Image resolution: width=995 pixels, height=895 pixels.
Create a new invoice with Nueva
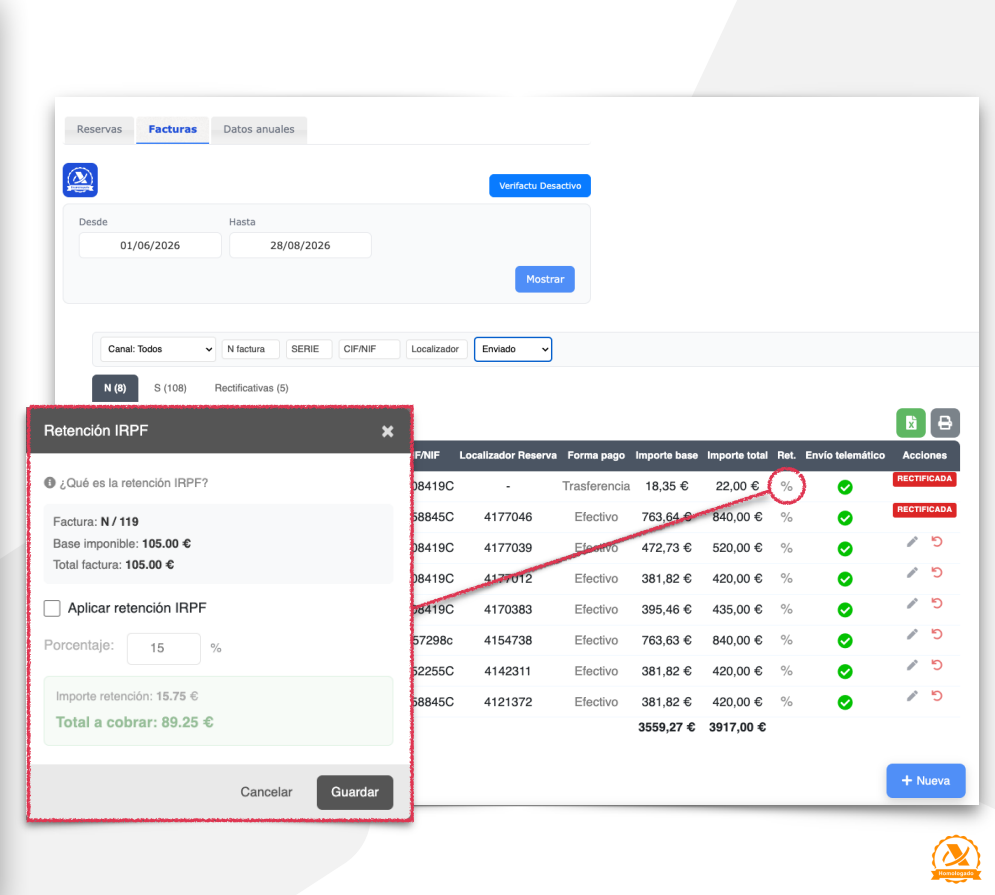coord(926,781)
